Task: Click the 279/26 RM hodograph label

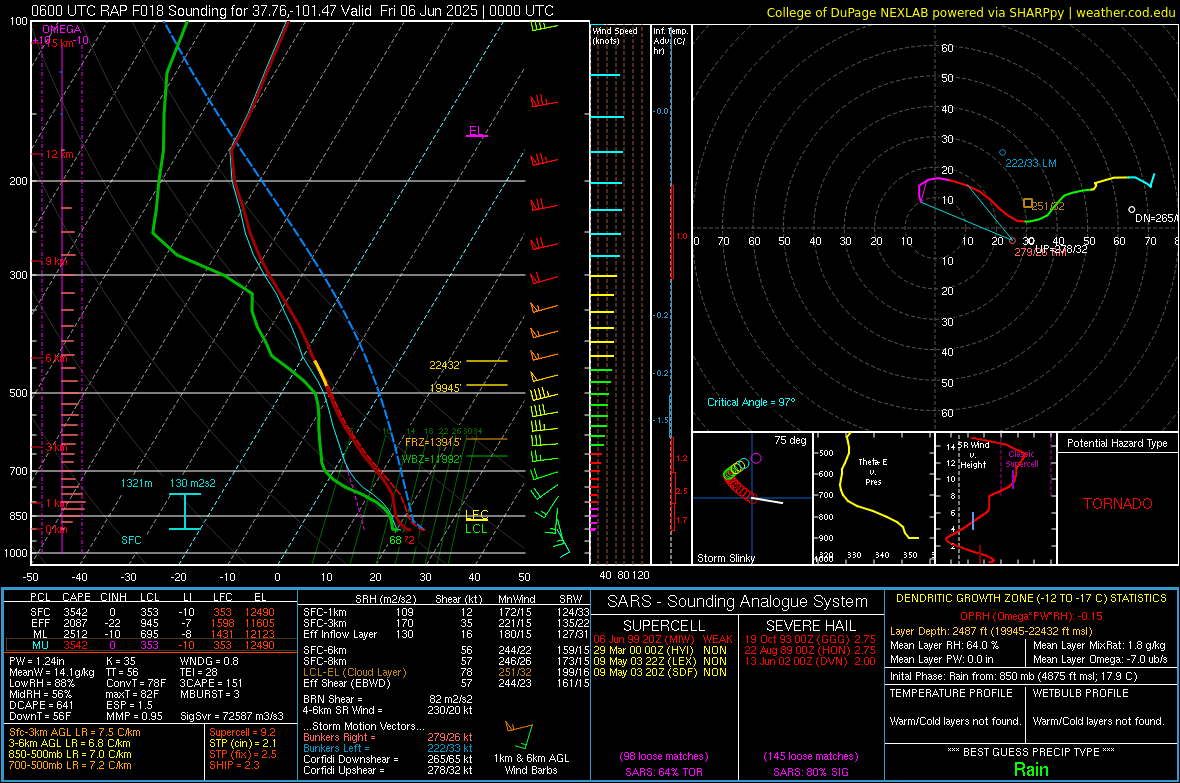Action: (1041, 252)
